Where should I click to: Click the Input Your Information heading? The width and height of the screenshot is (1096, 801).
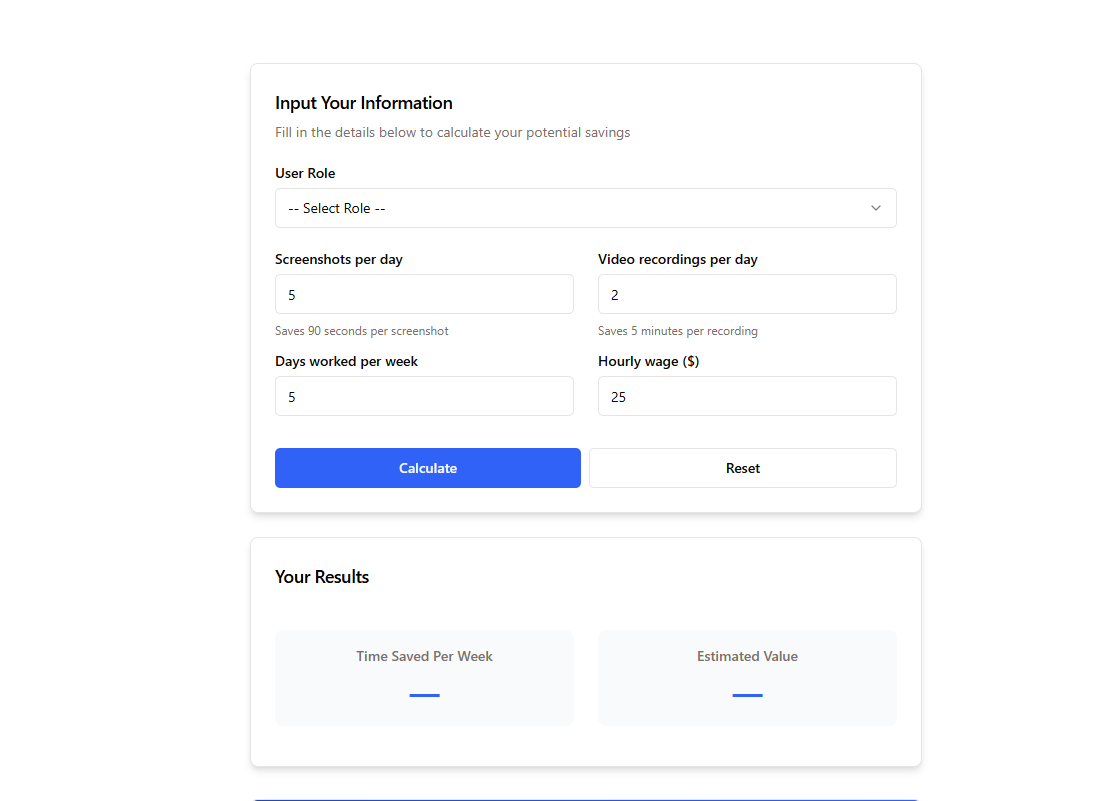click(x=364, y=103)
